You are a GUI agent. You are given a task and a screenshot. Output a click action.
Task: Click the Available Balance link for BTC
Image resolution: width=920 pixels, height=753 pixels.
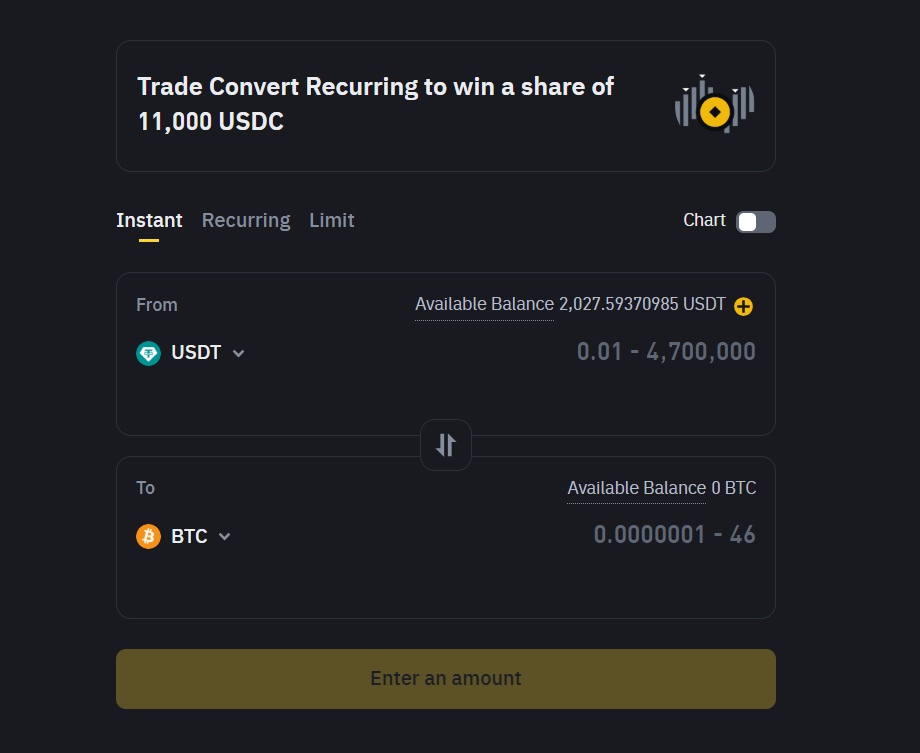click(x=636, y=488)
